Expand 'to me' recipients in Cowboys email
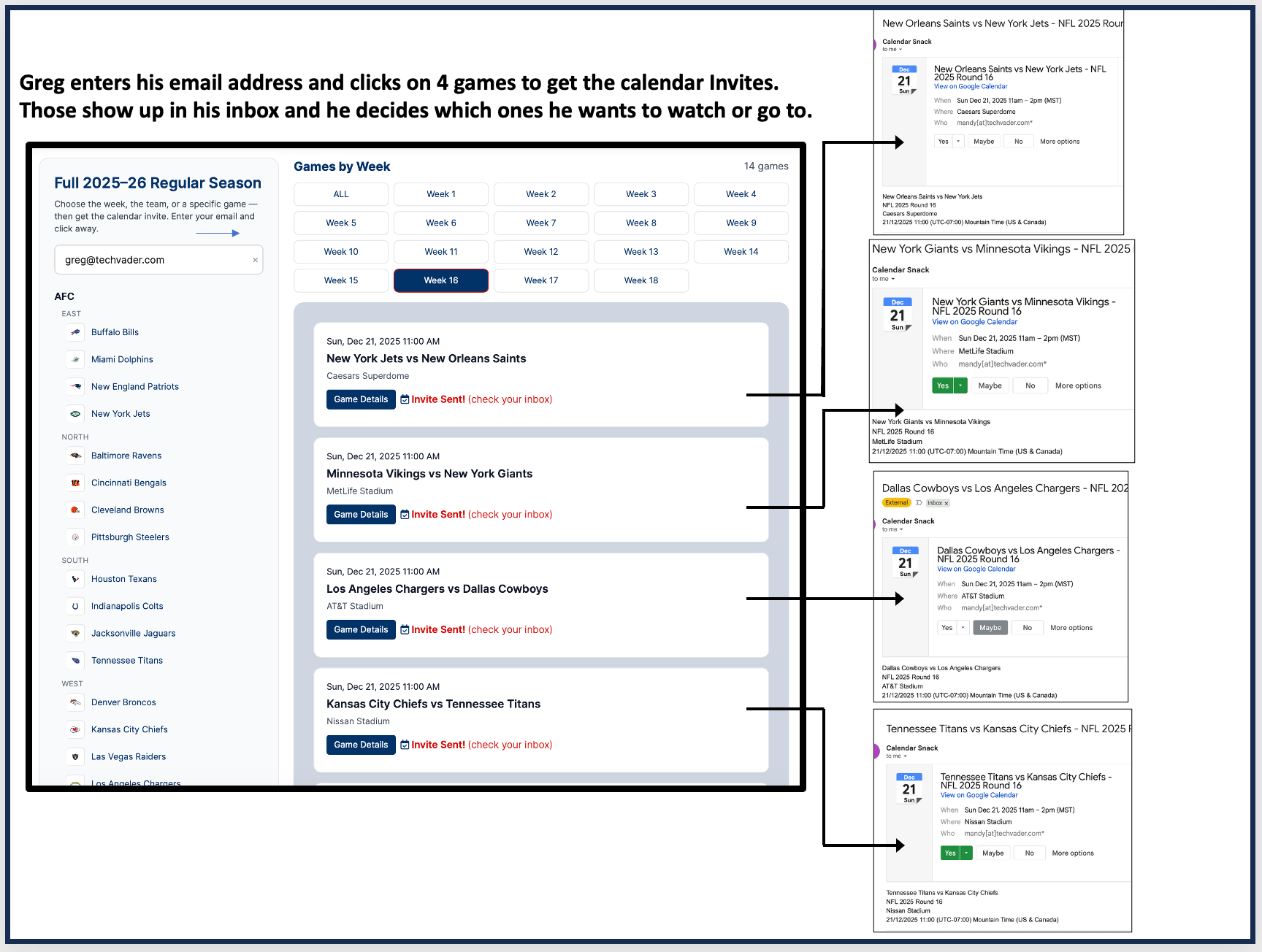Screen dimensions: 1262x952 (900, 529)
